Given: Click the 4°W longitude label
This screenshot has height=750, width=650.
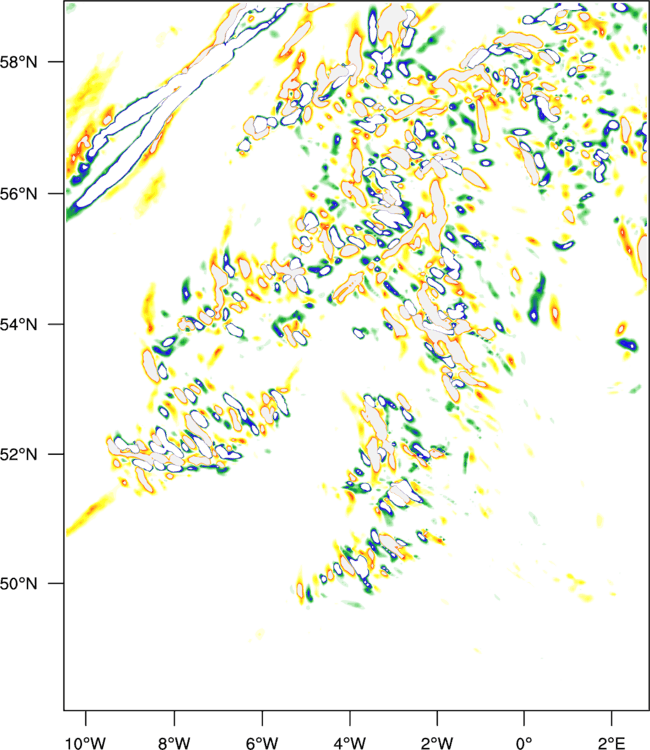Looking at the screenshot, I should [350, 743].
